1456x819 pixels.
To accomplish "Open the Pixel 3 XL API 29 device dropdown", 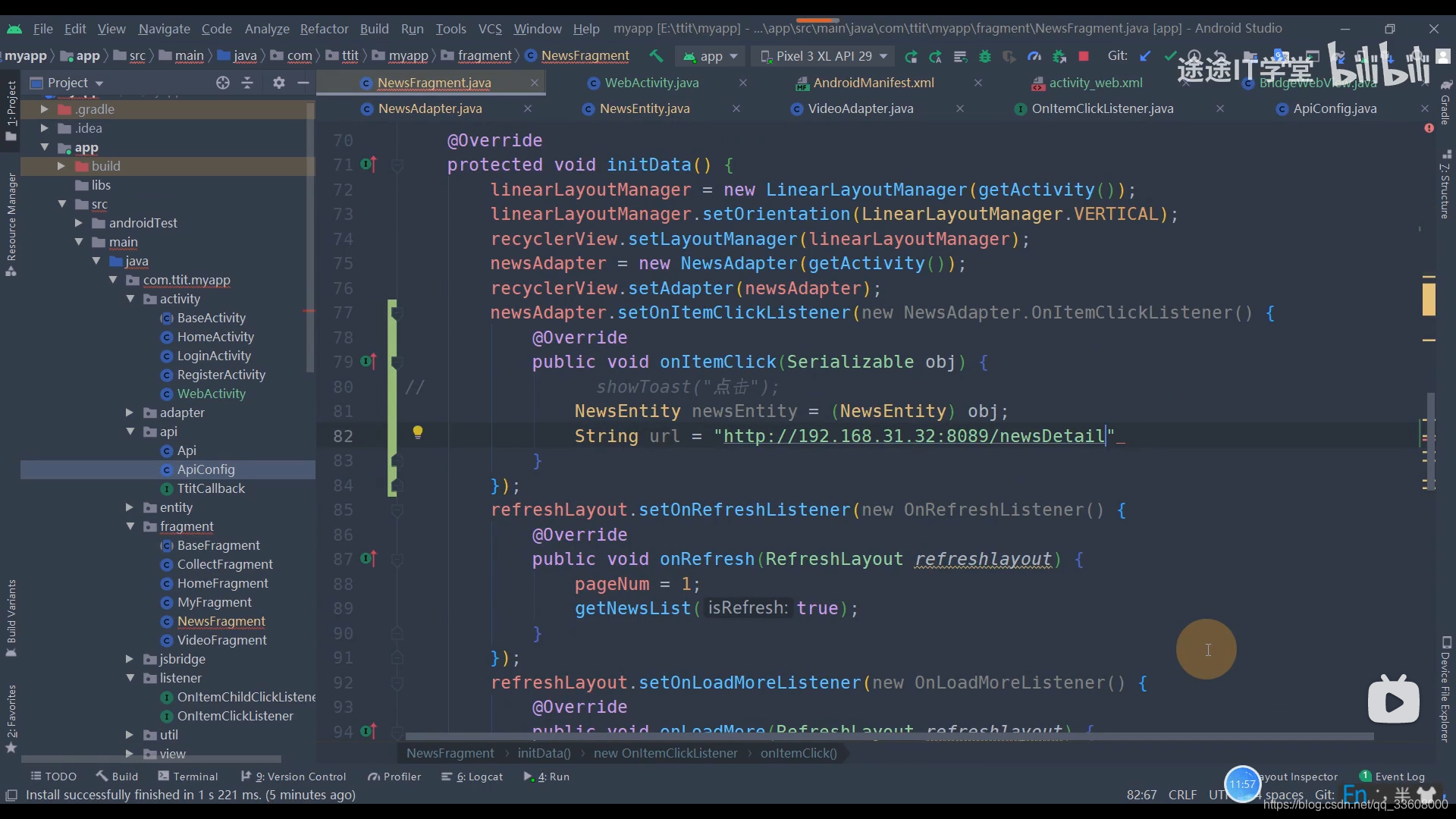I will tap(823, 56).
